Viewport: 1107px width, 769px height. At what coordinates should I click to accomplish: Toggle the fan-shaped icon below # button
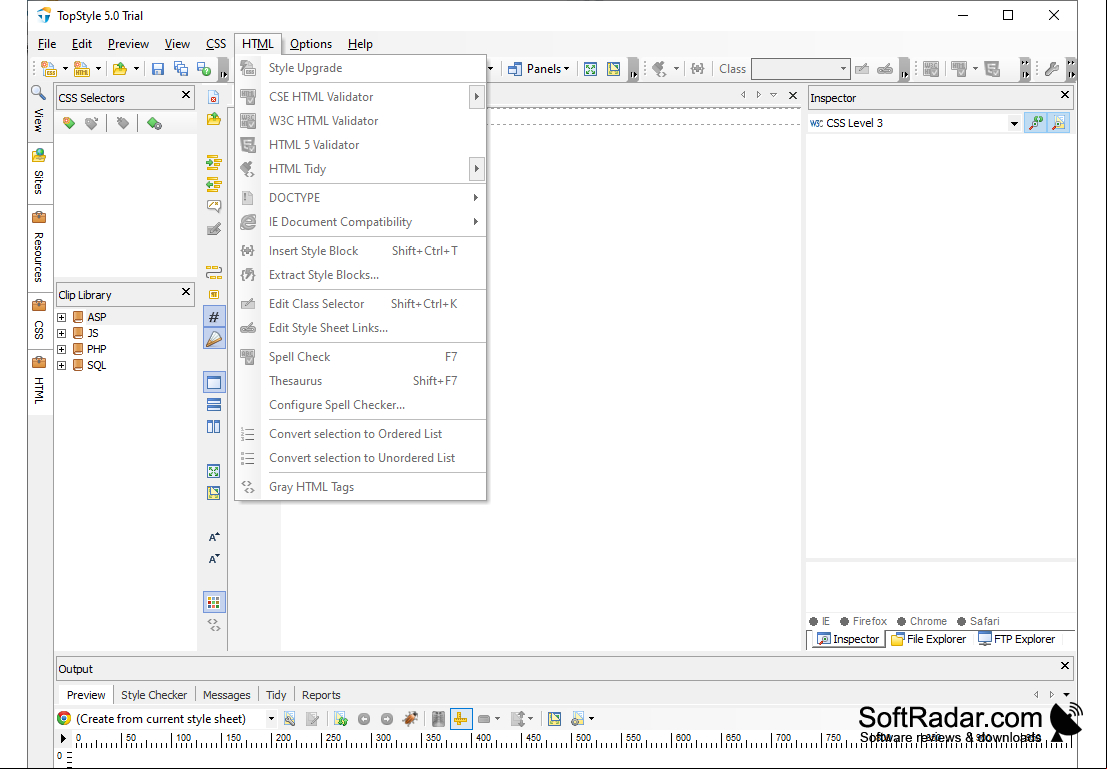pos(214,338)
